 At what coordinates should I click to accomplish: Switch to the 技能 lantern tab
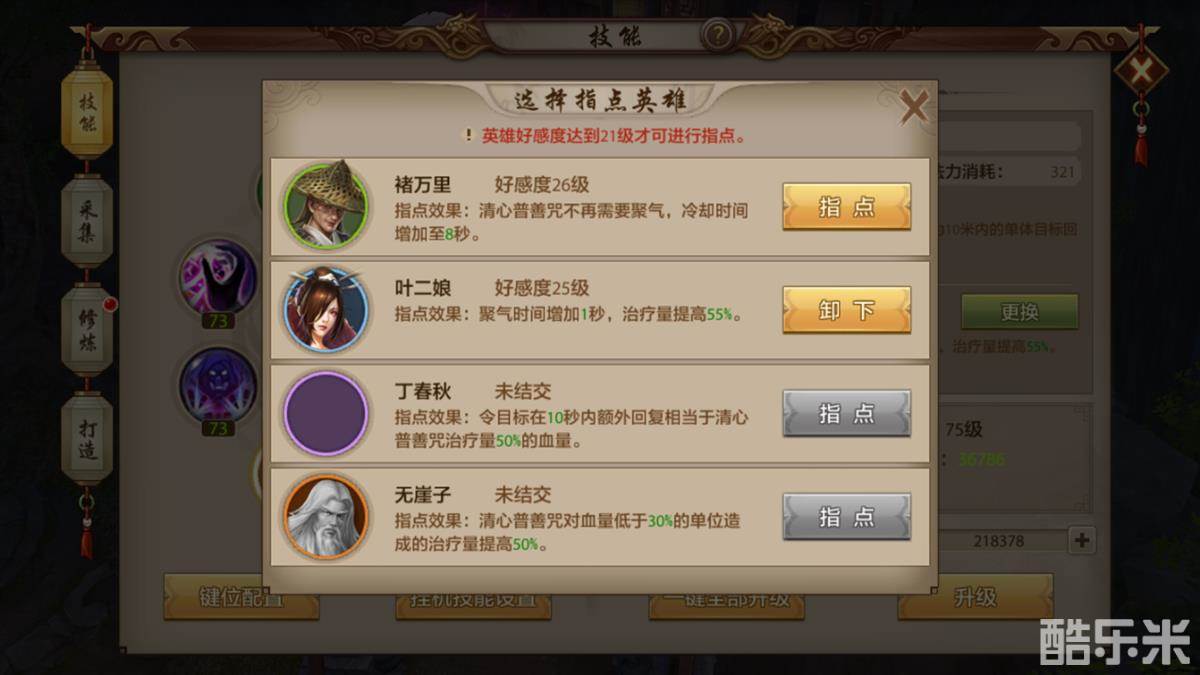click(x=87, y=111)
